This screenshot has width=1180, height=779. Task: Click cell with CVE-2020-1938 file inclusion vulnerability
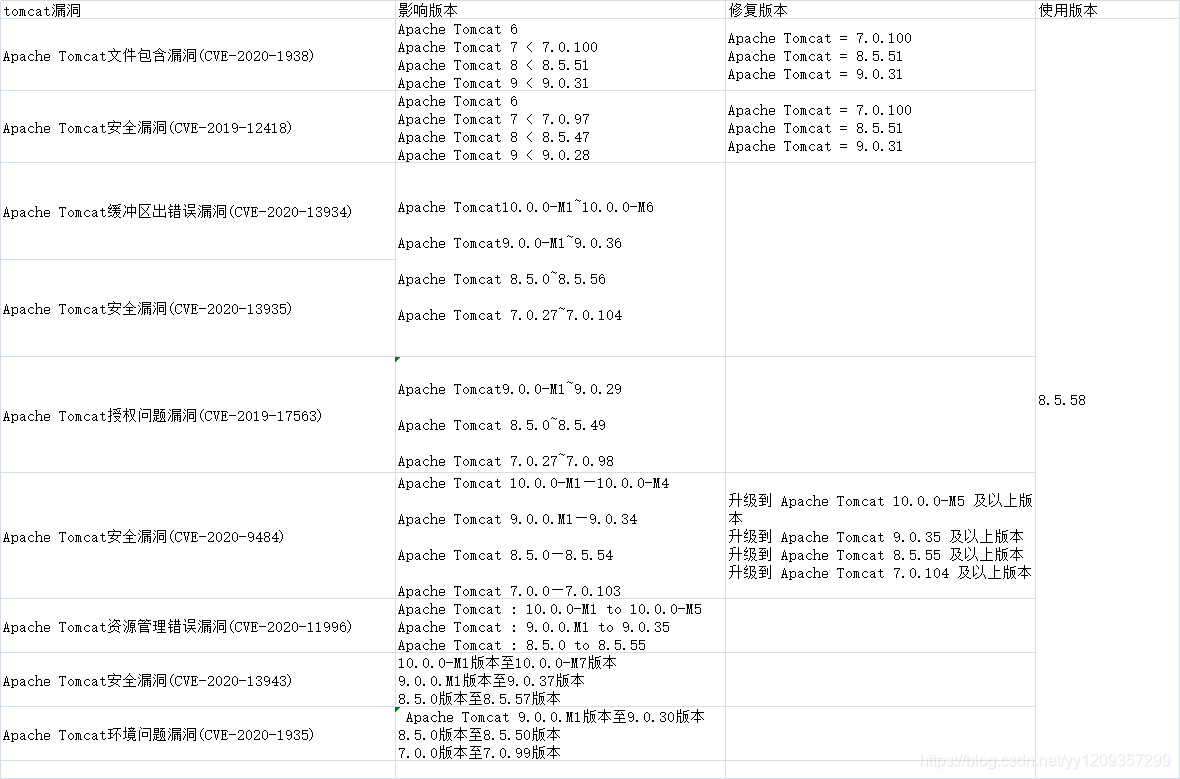coord(198,55)
